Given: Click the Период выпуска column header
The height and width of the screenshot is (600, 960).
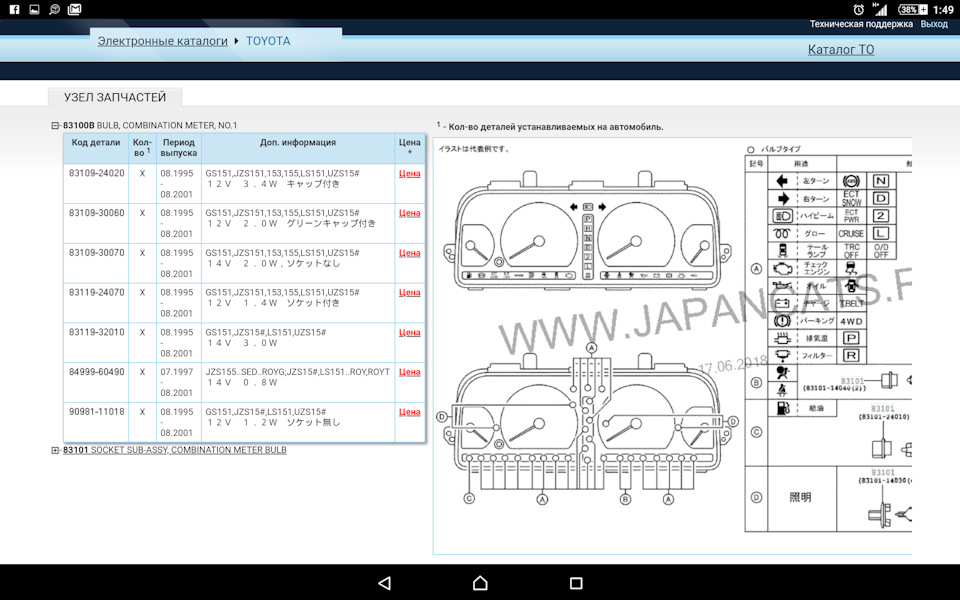Looking at the screenshot, I should click(179, 148).
